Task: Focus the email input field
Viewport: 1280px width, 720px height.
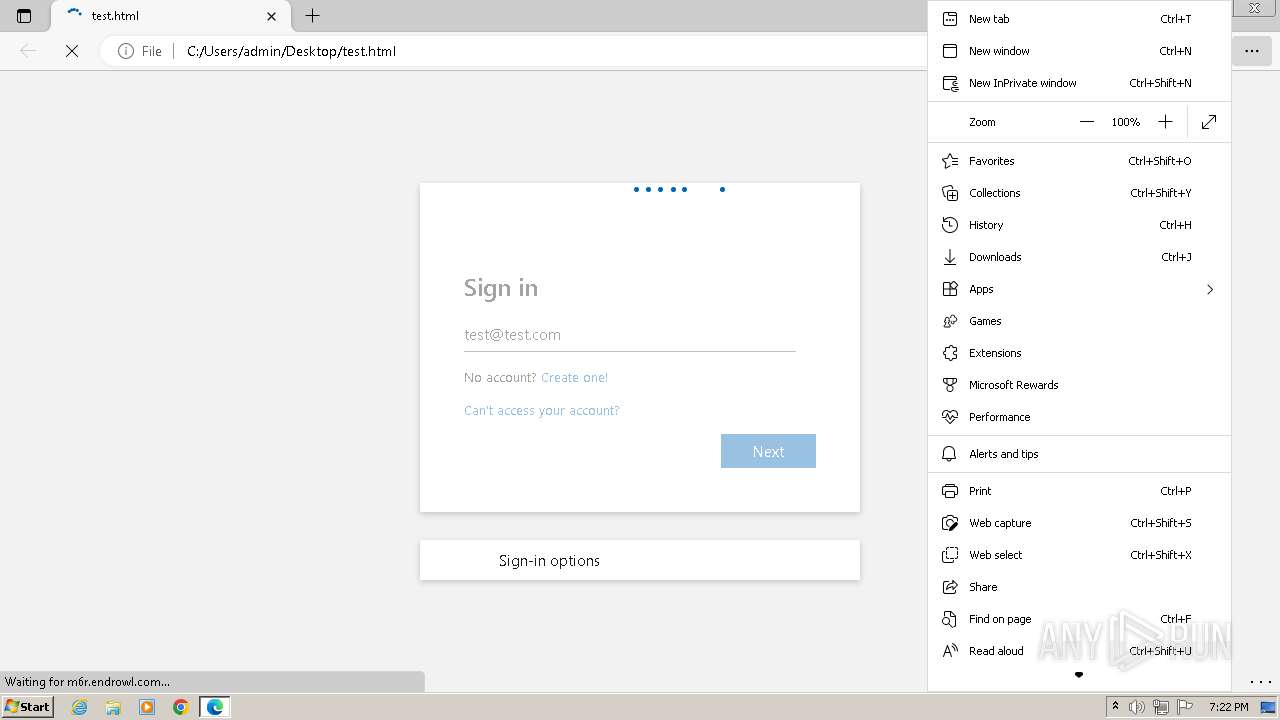Action: coord(629,335)
